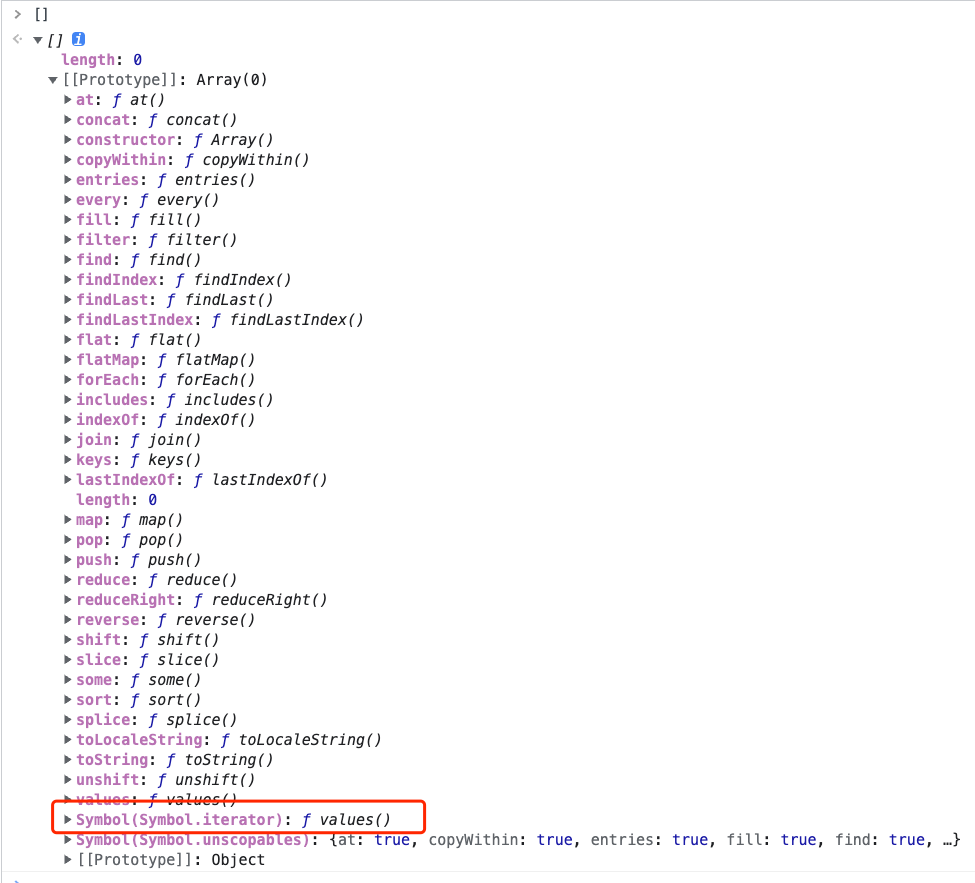Expand the flatMap function entry
The height and width of the screenshot is (883, 975).
68,359
